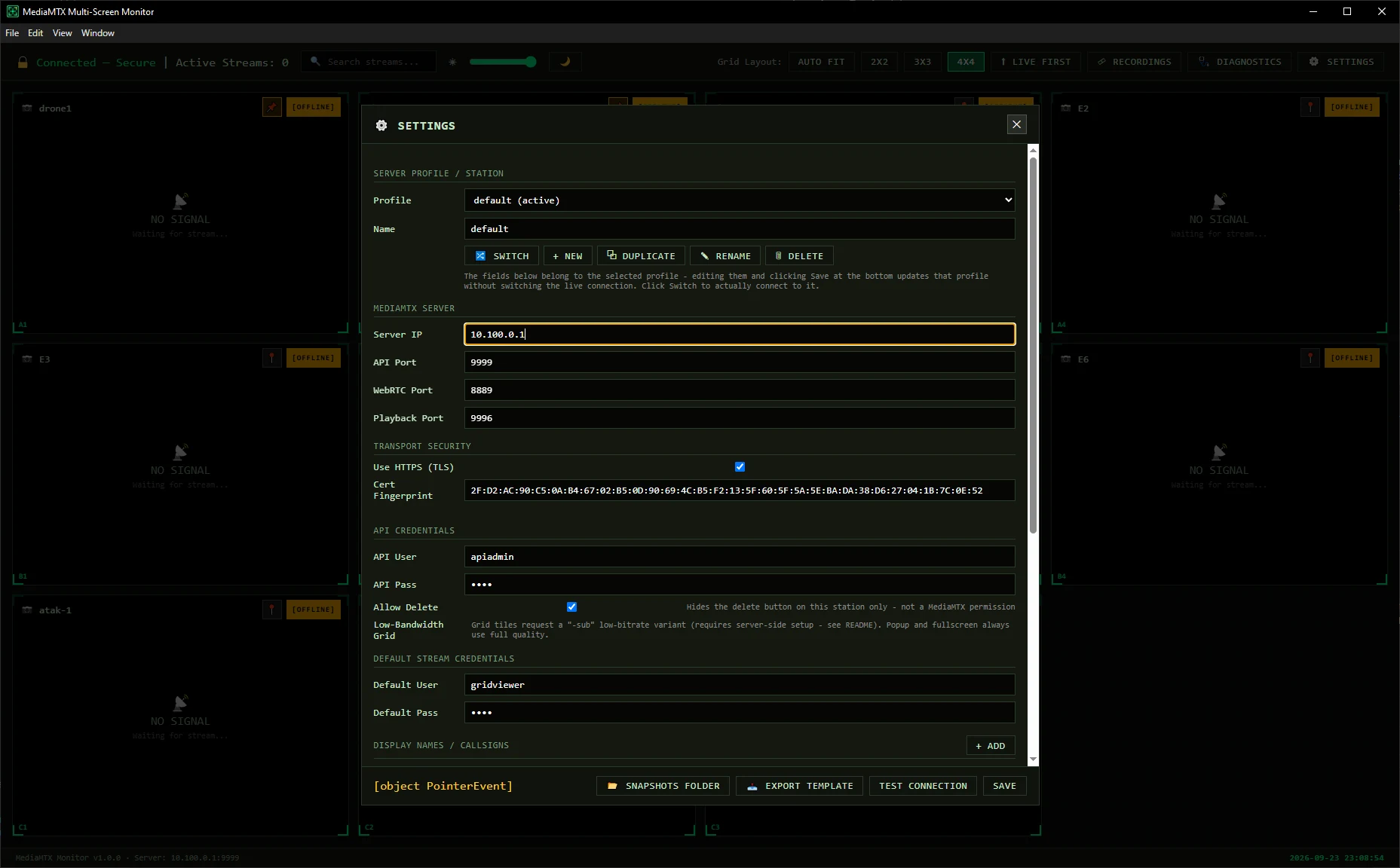
Task: Open the SNAPSHOTS FOLDER button
Action: point(663,786)
